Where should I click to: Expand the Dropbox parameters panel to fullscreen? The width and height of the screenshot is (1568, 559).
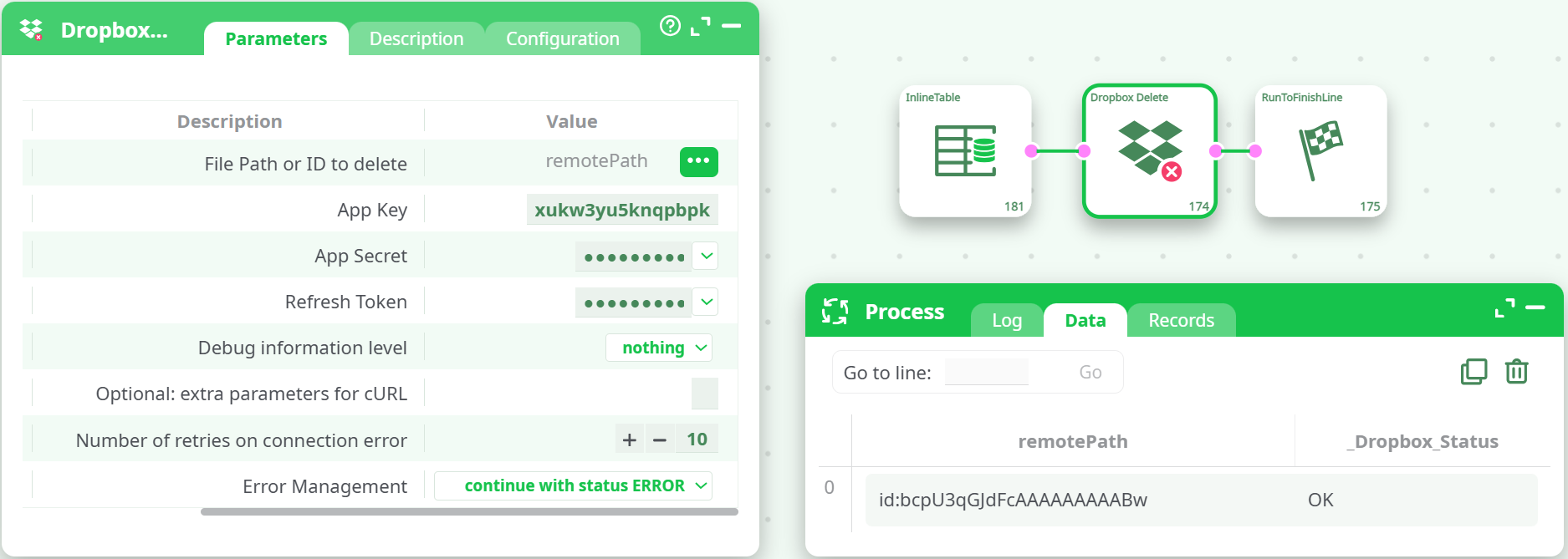point(700,27)
